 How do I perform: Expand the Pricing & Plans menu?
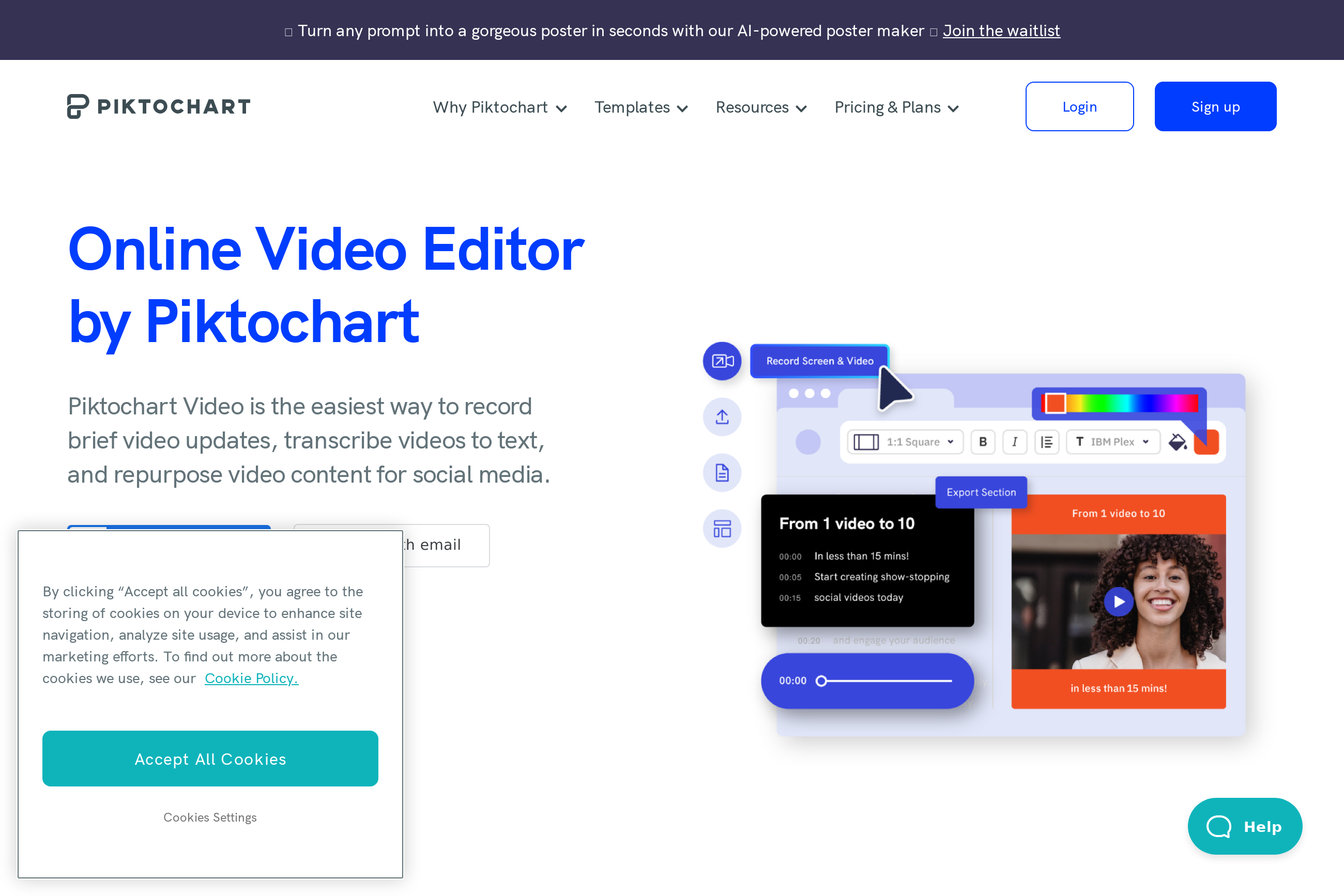[x=896, y=107]
